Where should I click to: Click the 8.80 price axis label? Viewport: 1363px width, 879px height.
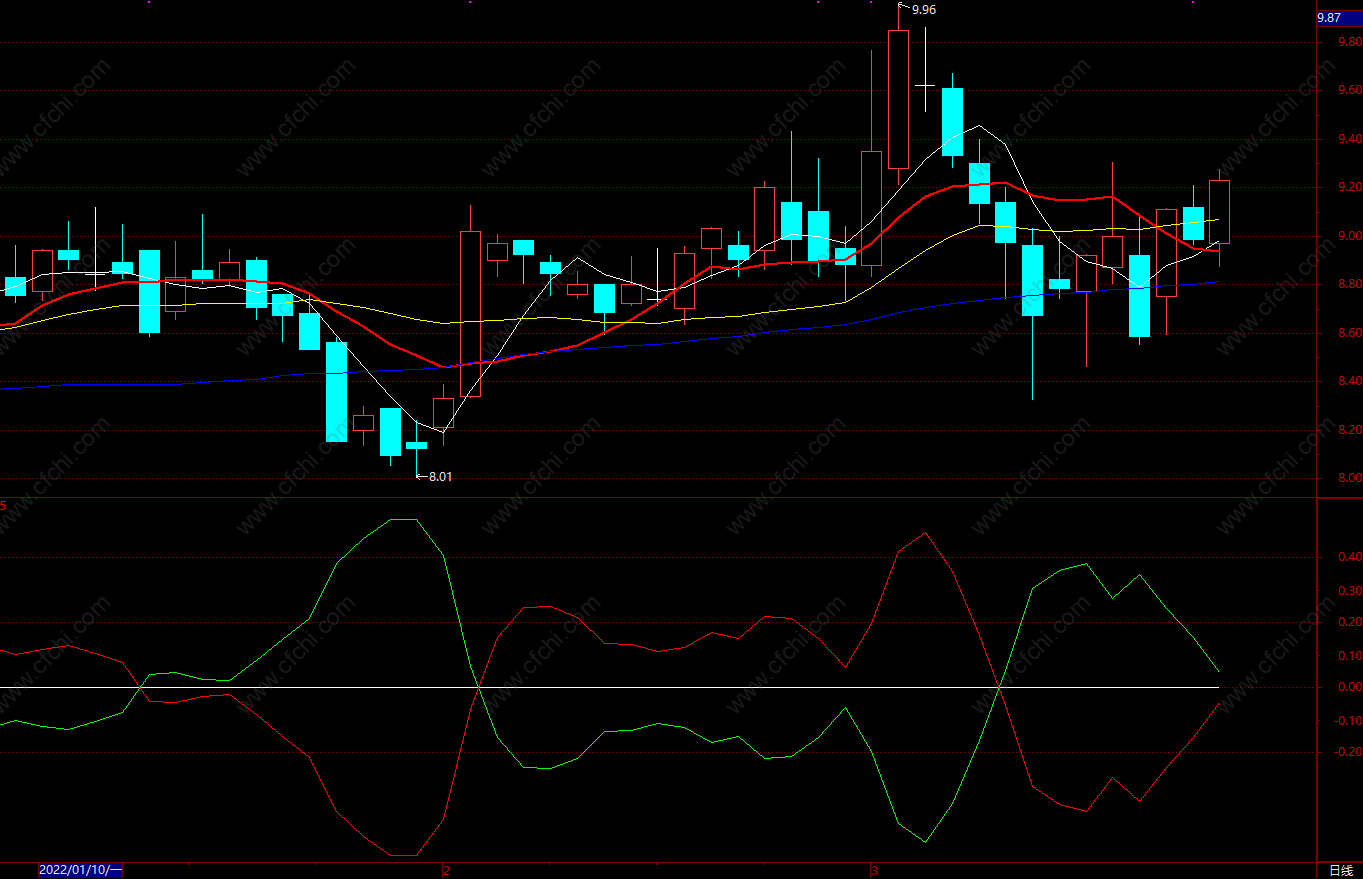click(1349, 285)
